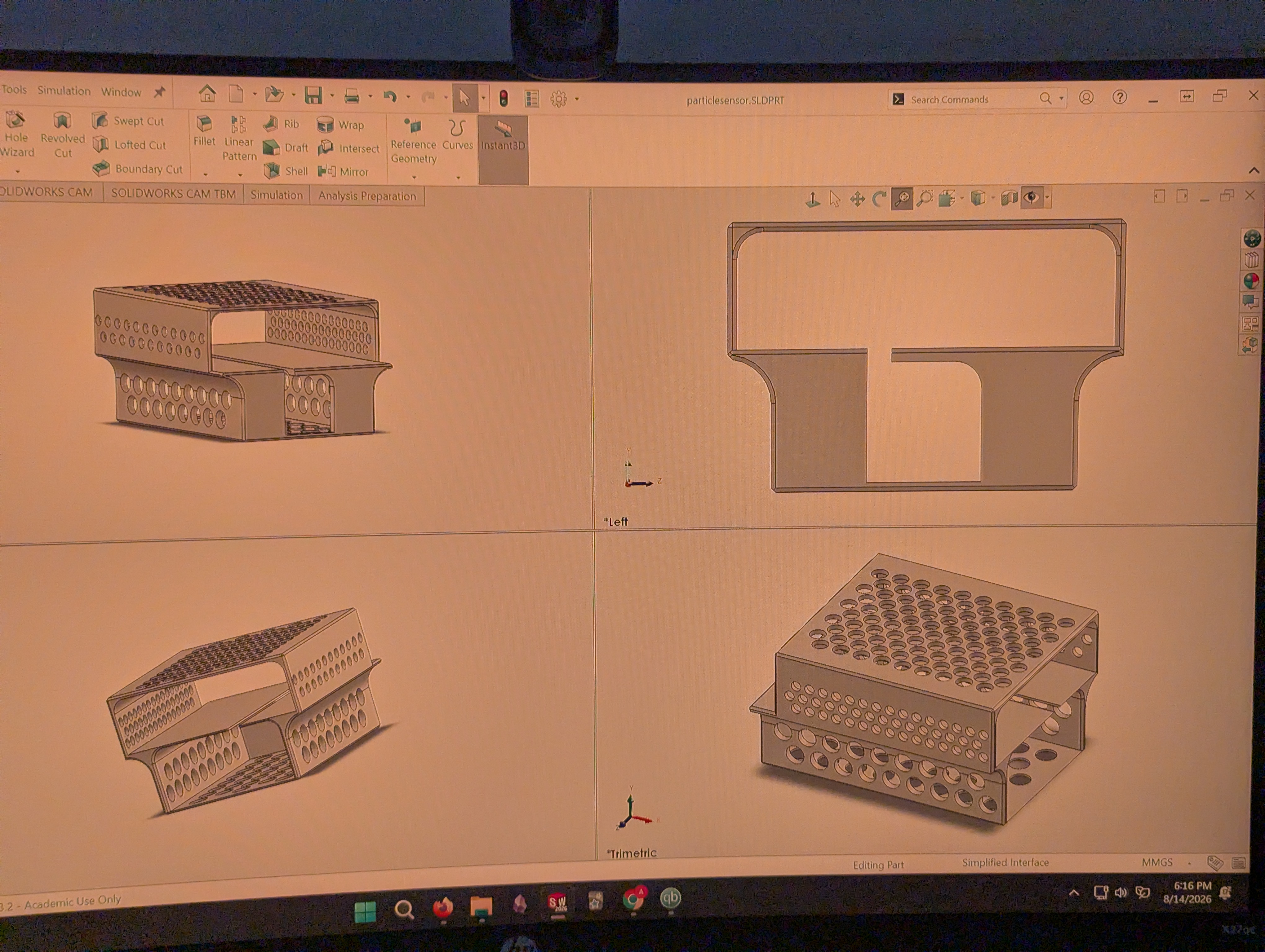Open SOLIDWORKS 2026 in the taskbar
The height and width of the screenshot is (952, 1265).
pos(557,902)
